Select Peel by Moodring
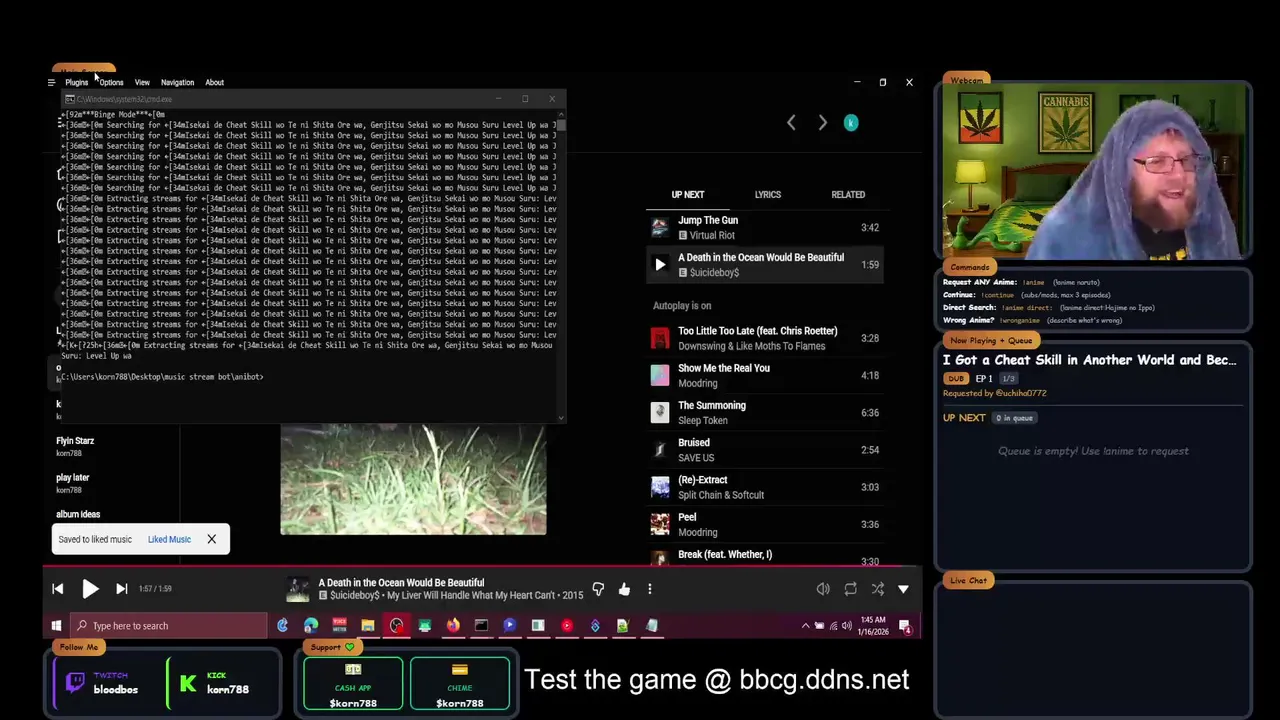The image size is (1280, 720). click(x=765, y=524)
